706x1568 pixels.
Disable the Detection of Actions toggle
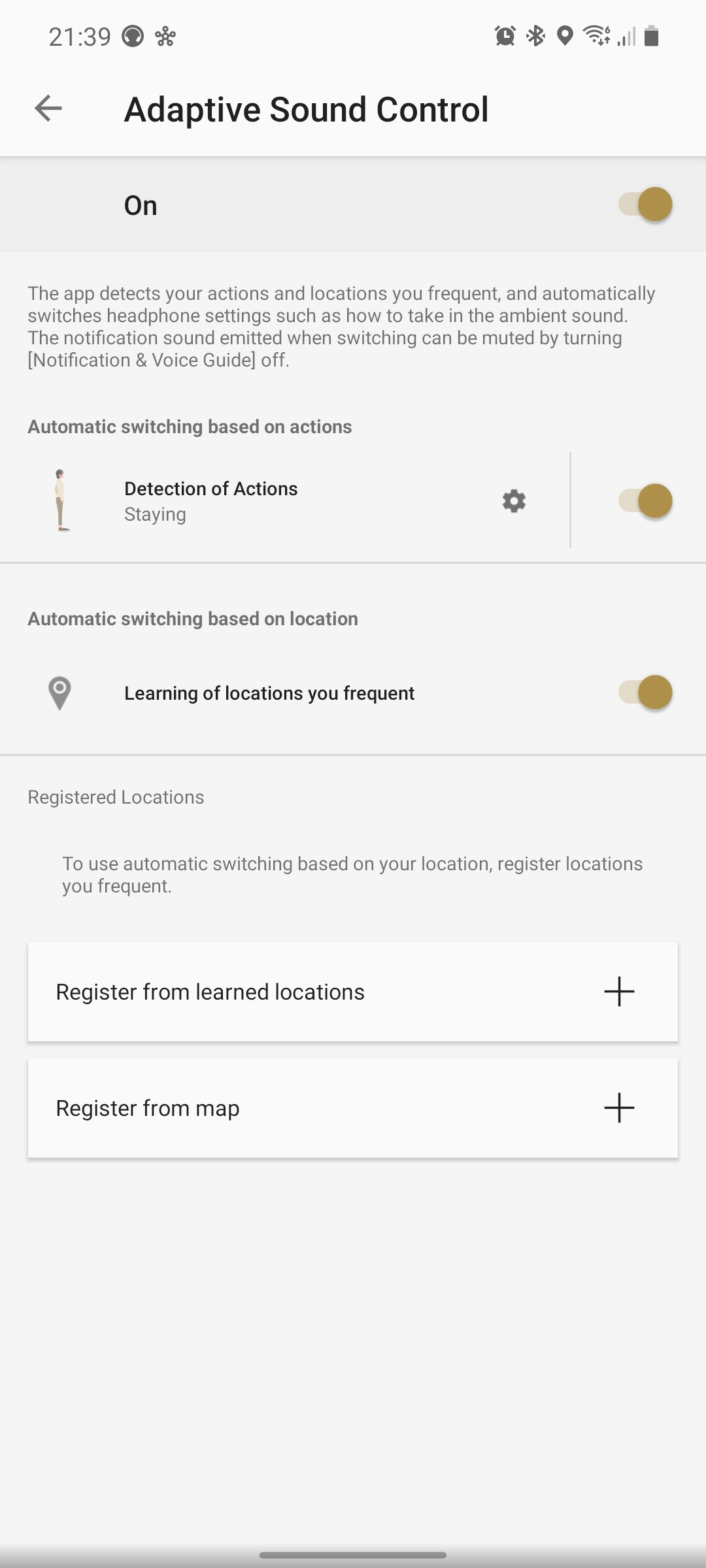click(645, 501)
